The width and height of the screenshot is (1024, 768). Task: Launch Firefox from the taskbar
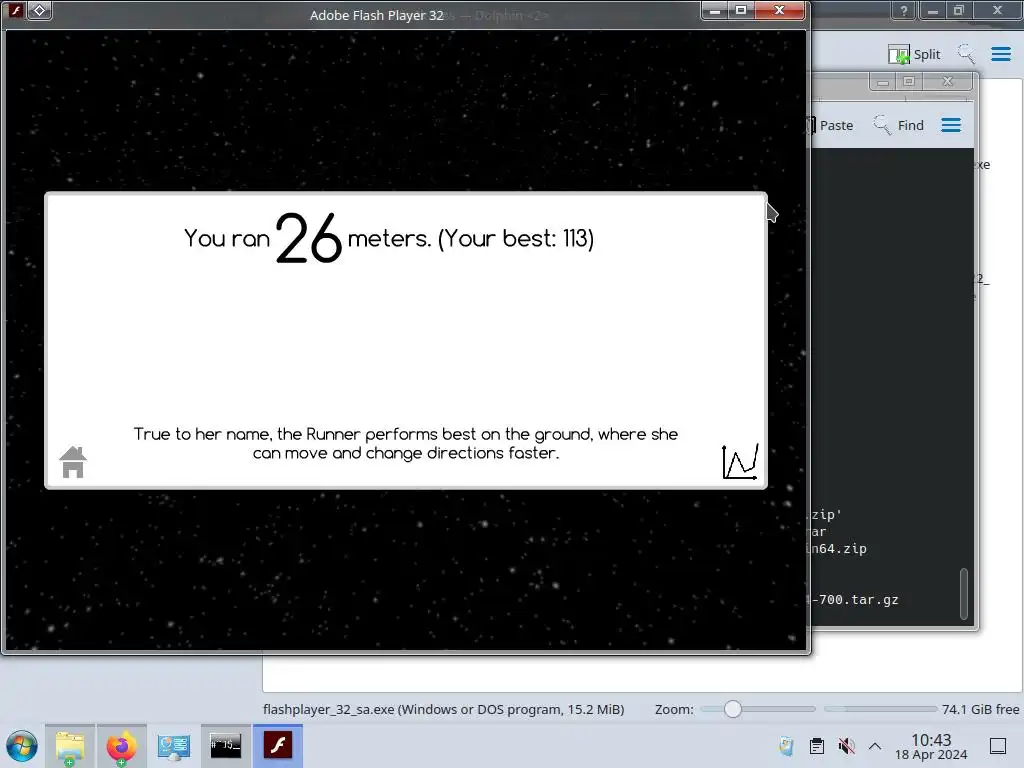(x=121, y=746)
